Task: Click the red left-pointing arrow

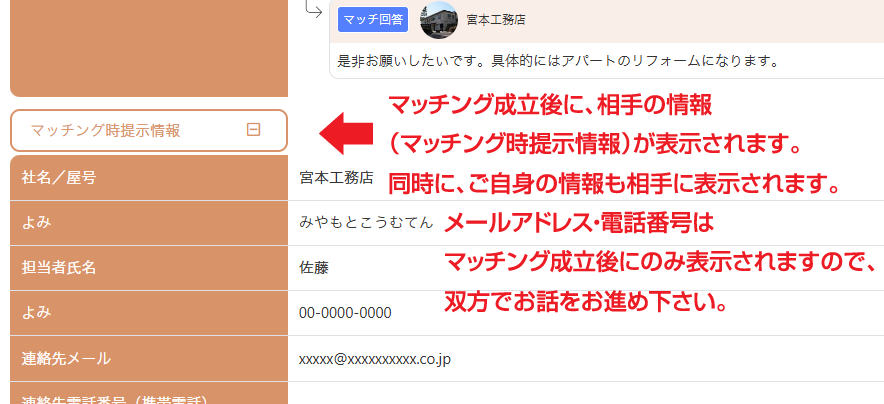Action: pos(345,132)
